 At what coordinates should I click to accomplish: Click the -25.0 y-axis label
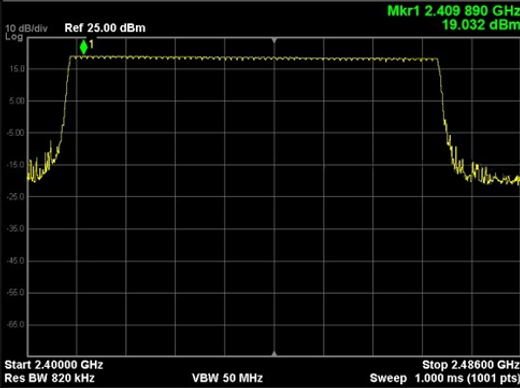coord(16,197)
